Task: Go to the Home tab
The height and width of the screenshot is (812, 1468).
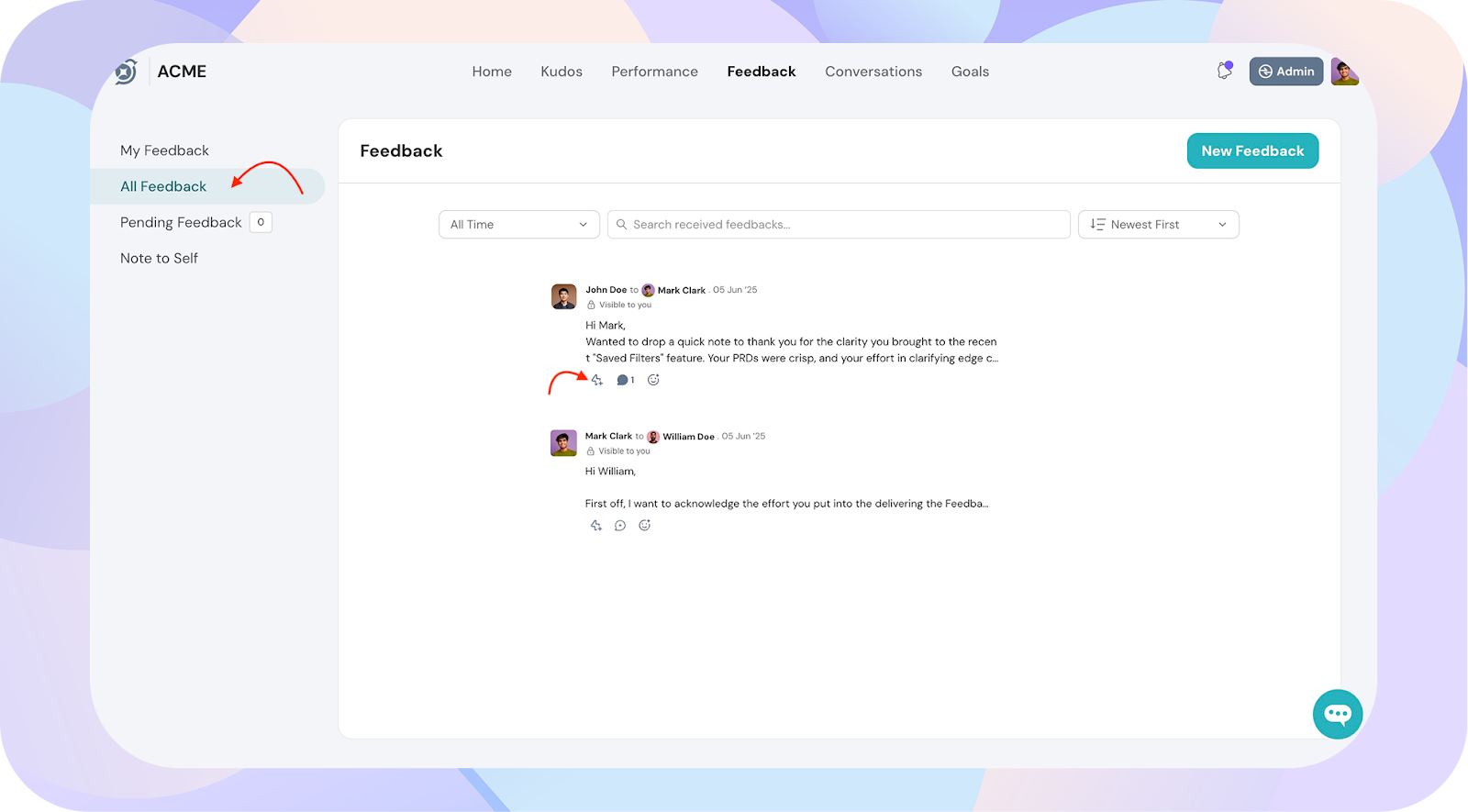Action: tap(492, 72)
